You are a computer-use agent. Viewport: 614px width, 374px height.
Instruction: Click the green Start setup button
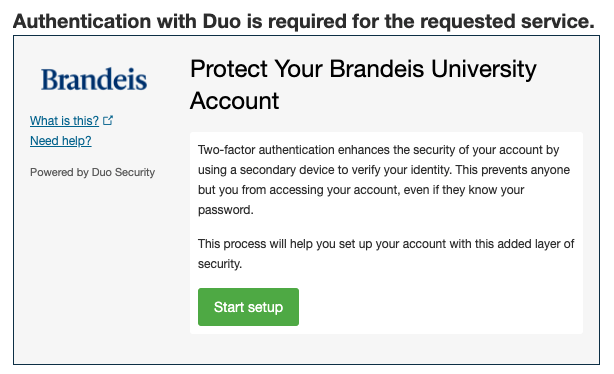pos(248,307)
